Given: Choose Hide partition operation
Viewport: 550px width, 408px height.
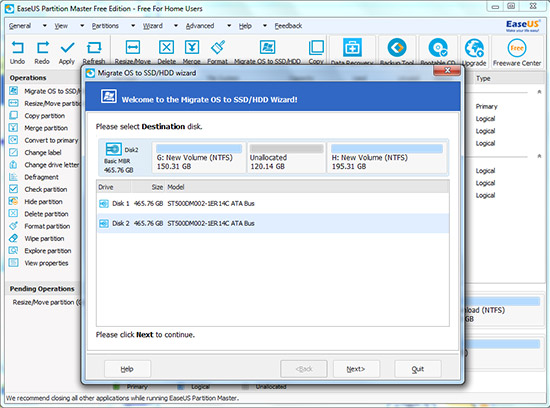Looking at the screenshot, I should [x=43, y=202].
